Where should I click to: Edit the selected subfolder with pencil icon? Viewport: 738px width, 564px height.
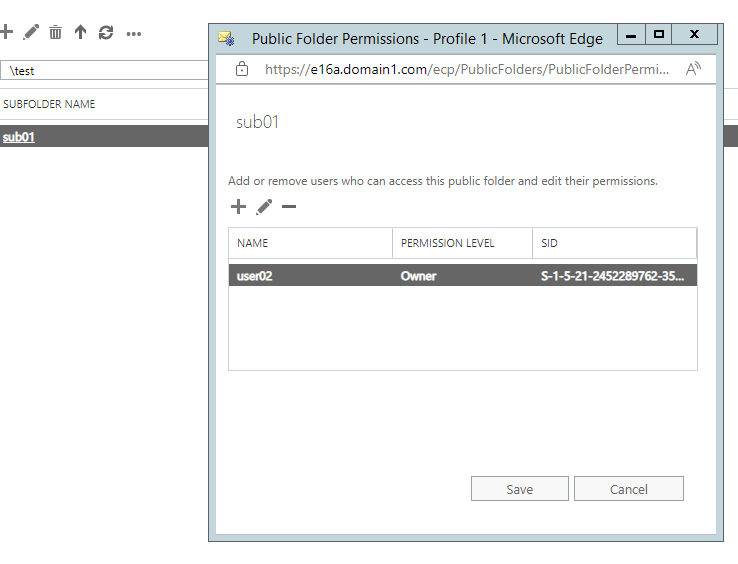click(x=31, y=32)
